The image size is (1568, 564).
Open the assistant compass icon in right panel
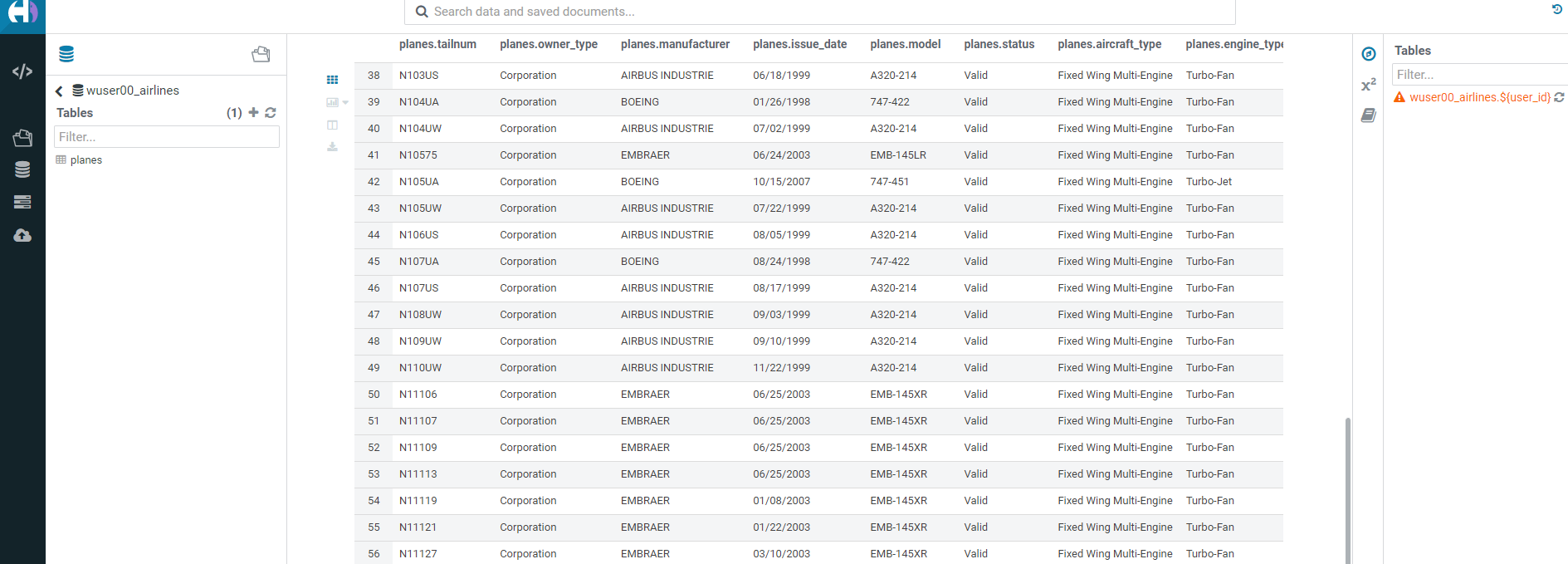[x=1369, y=54]
